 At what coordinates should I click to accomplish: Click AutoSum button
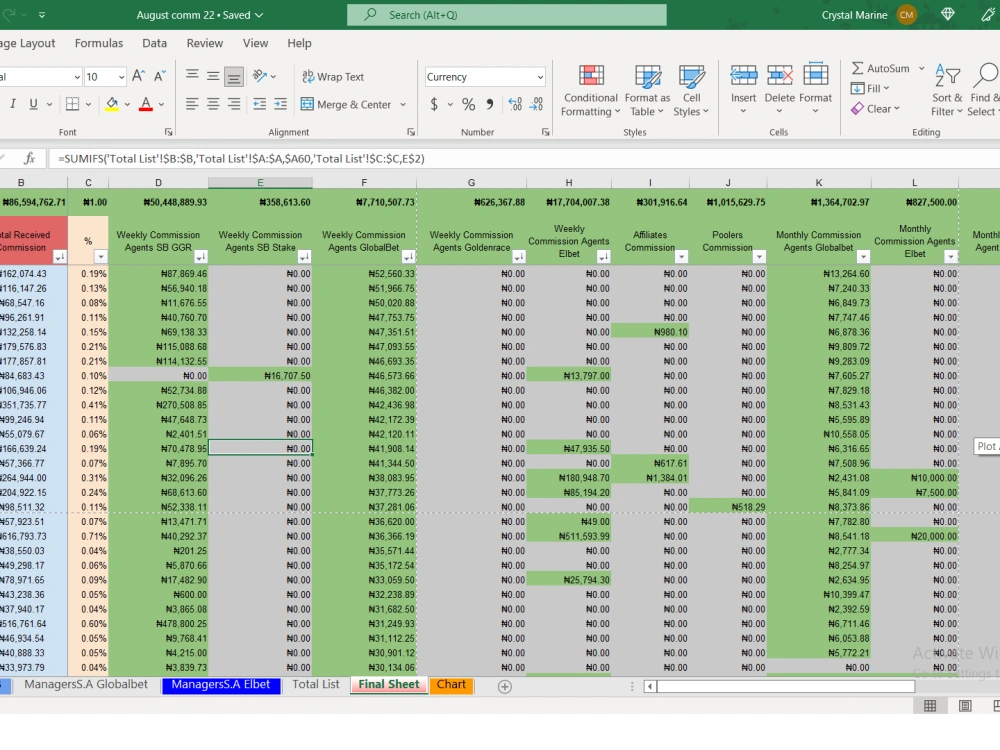click(881, 68)
